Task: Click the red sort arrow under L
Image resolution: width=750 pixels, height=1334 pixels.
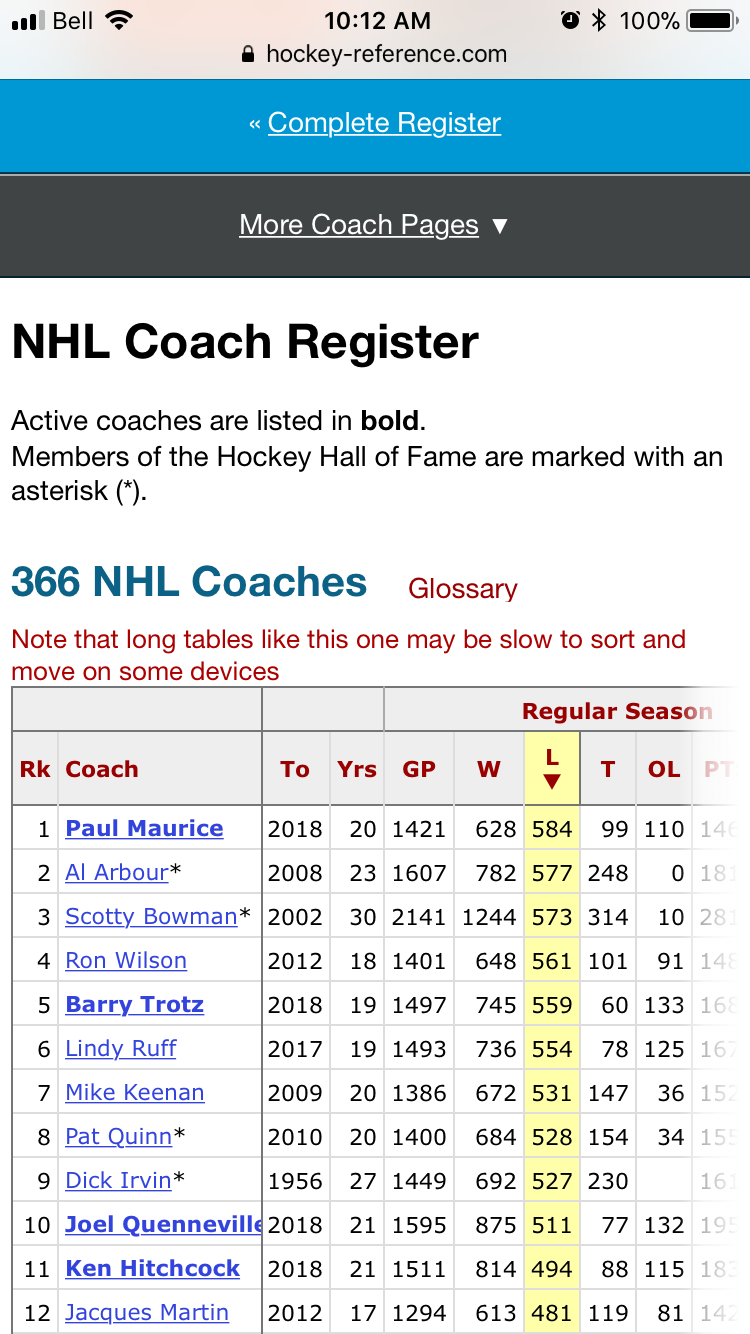Action: (552, 781)
